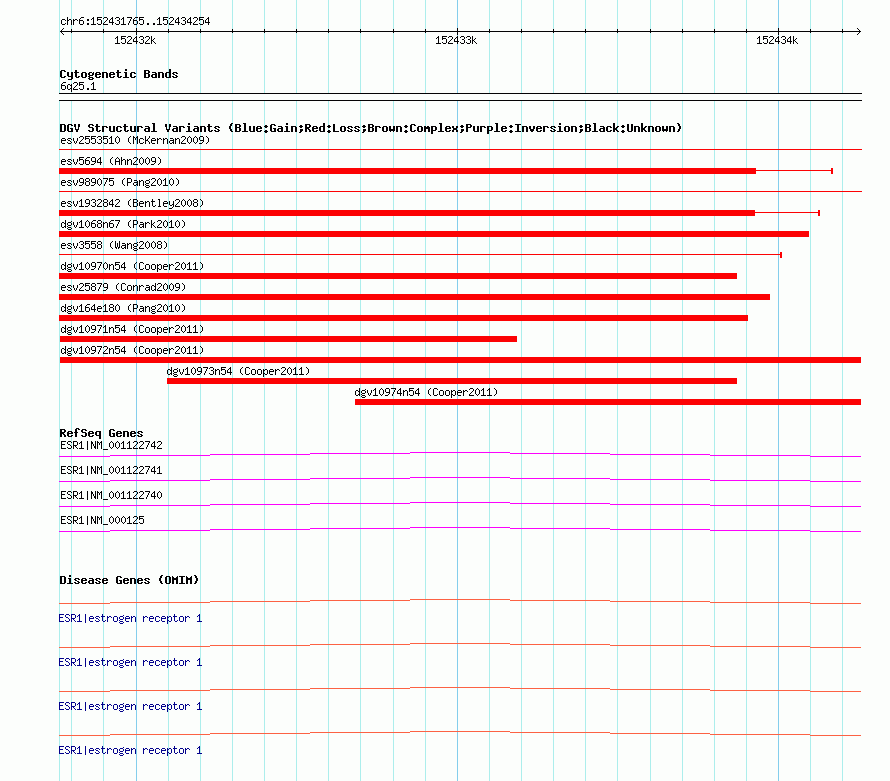Click the thin red line under esv3558
The width and height of the screenshot is (890, 781).
click(420, 255)
